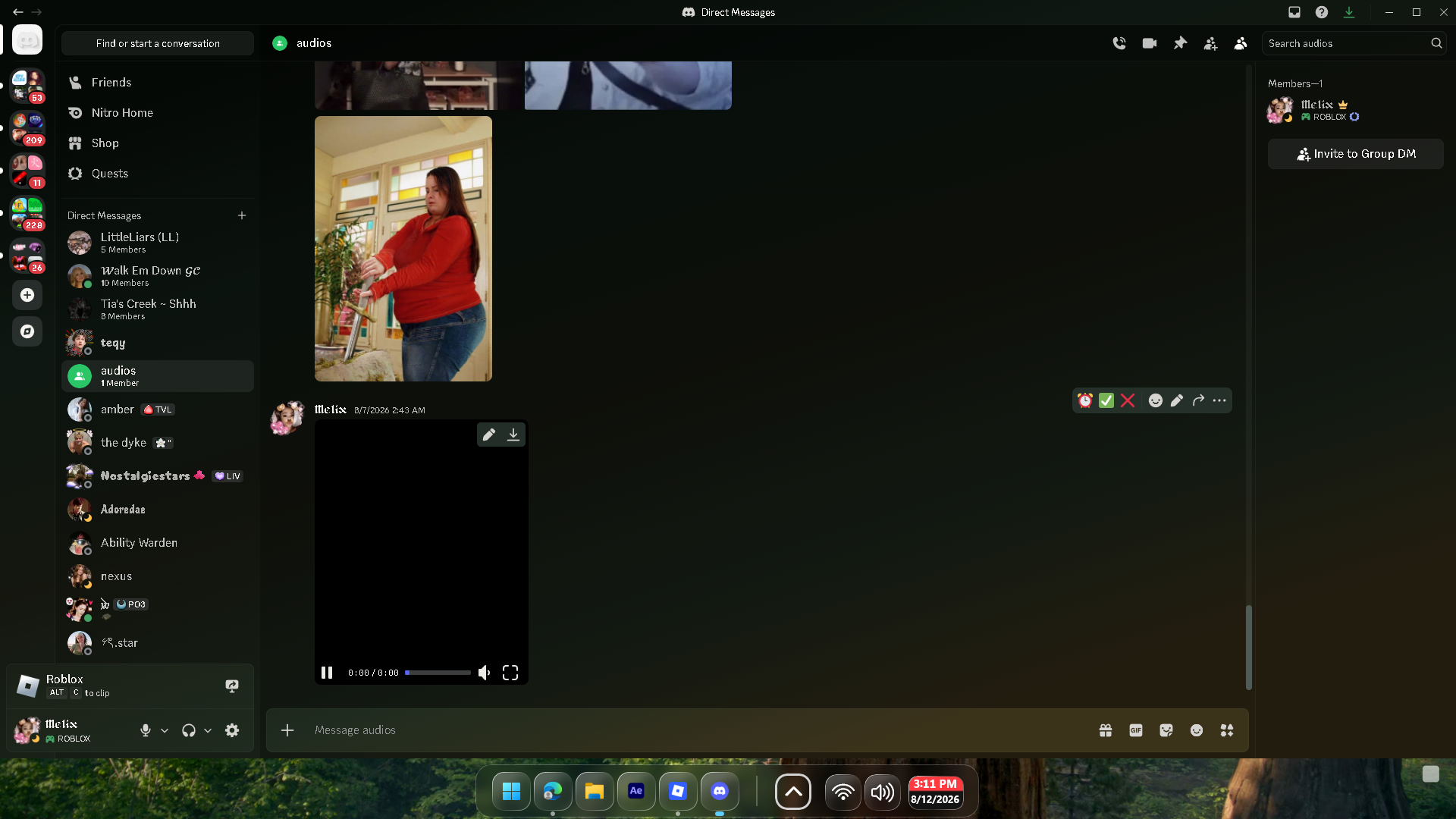Start a video call in audios
This screenshot has height=819, width=1456.
click(x=1150, y=43)
